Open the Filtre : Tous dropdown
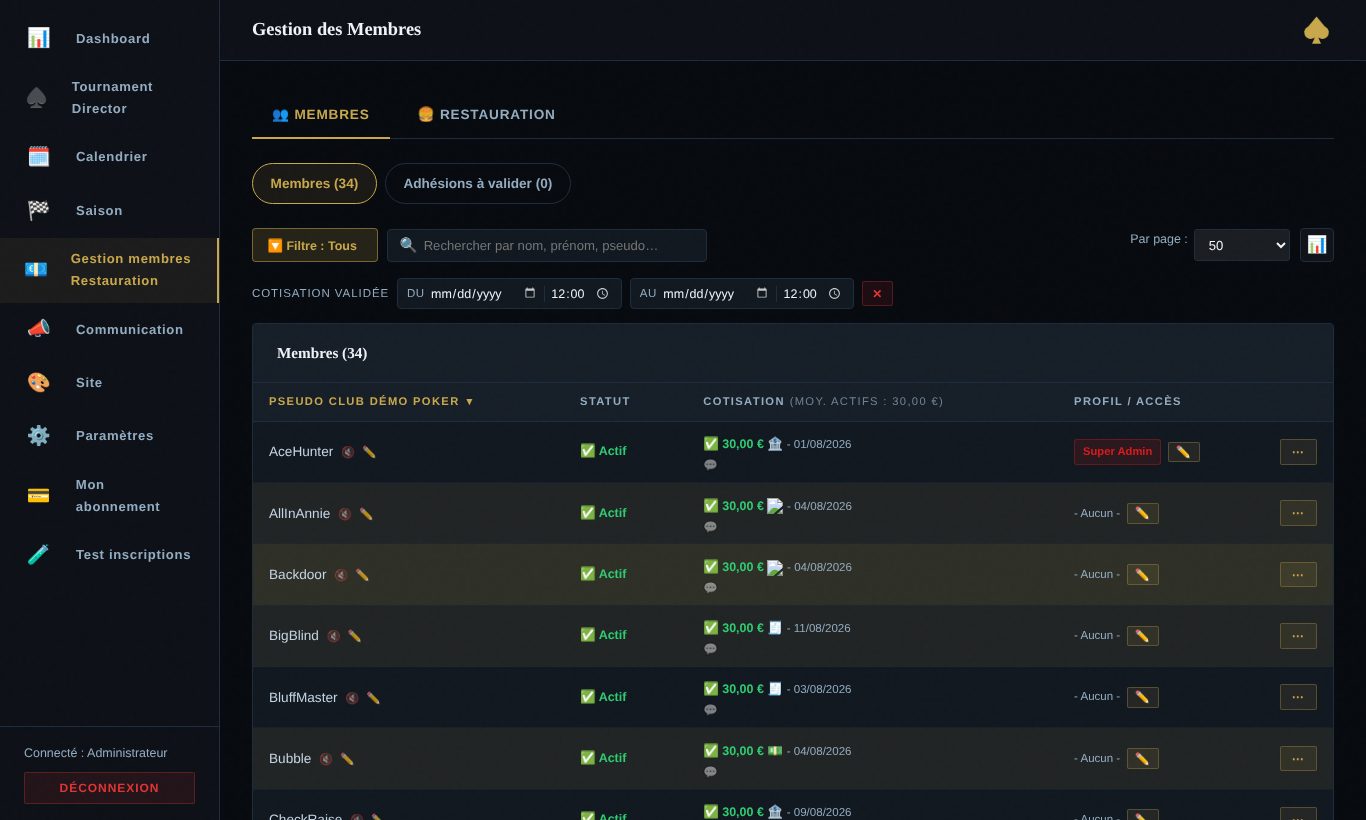 click(x=315, y=245)
